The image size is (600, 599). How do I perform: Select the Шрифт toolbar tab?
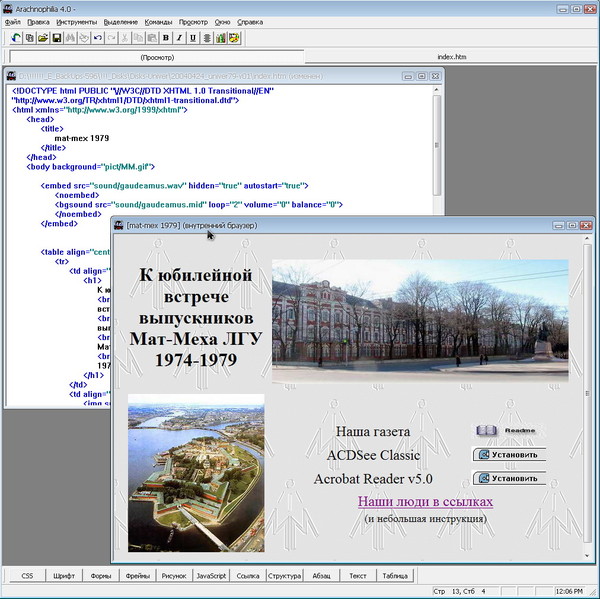pos(64,575)
